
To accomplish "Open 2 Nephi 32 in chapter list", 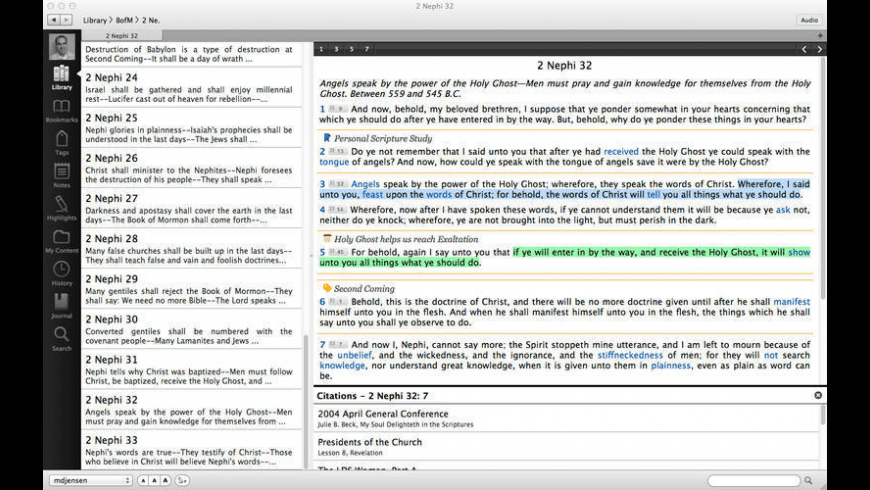I will click(191, 410).
